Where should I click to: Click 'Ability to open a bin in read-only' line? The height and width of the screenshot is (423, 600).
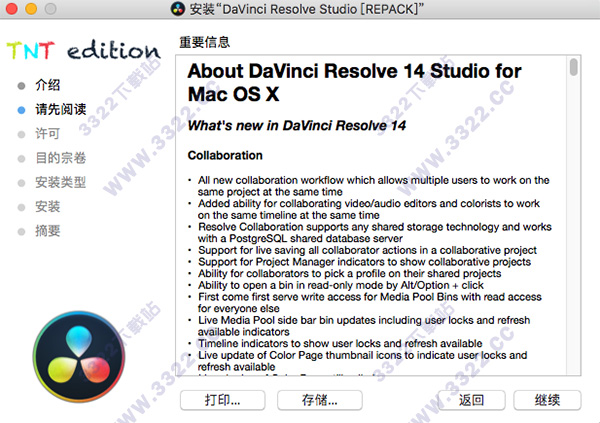coord(341,285)
